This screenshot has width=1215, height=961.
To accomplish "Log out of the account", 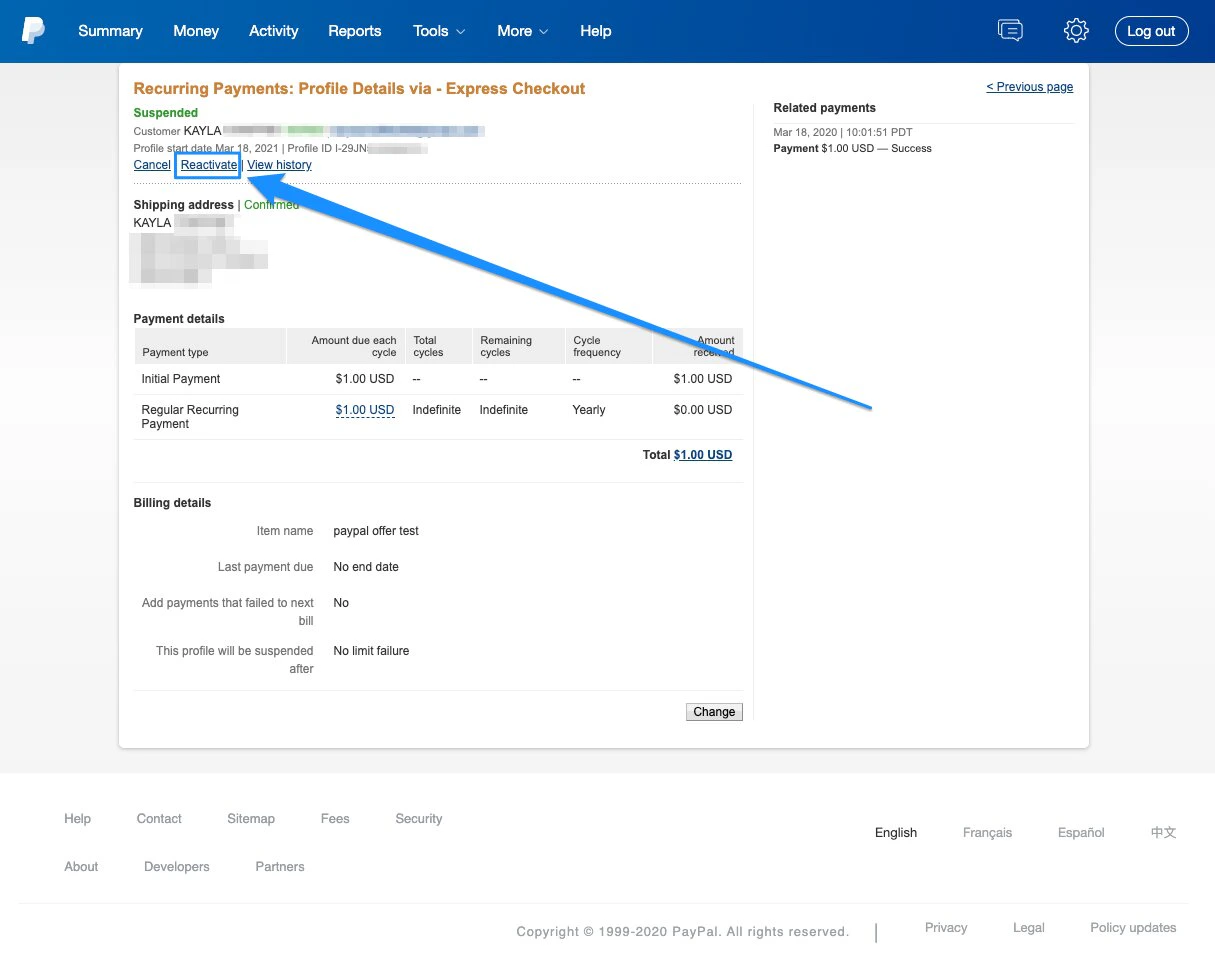I will [x=1151, y=30].
